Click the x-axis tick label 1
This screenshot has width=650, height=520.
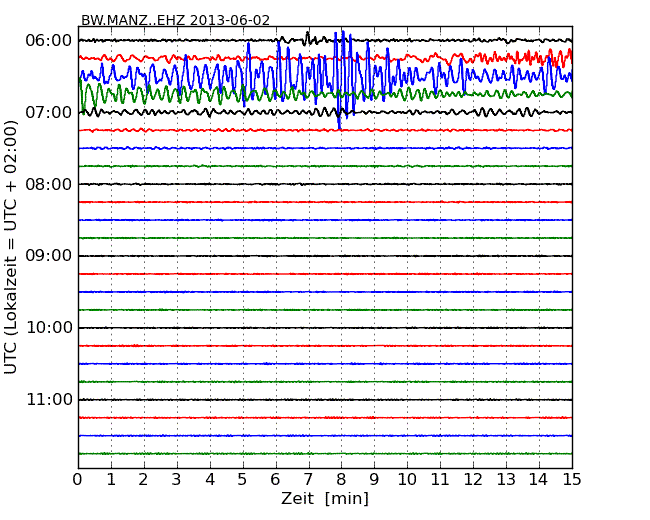coord(111,480)
